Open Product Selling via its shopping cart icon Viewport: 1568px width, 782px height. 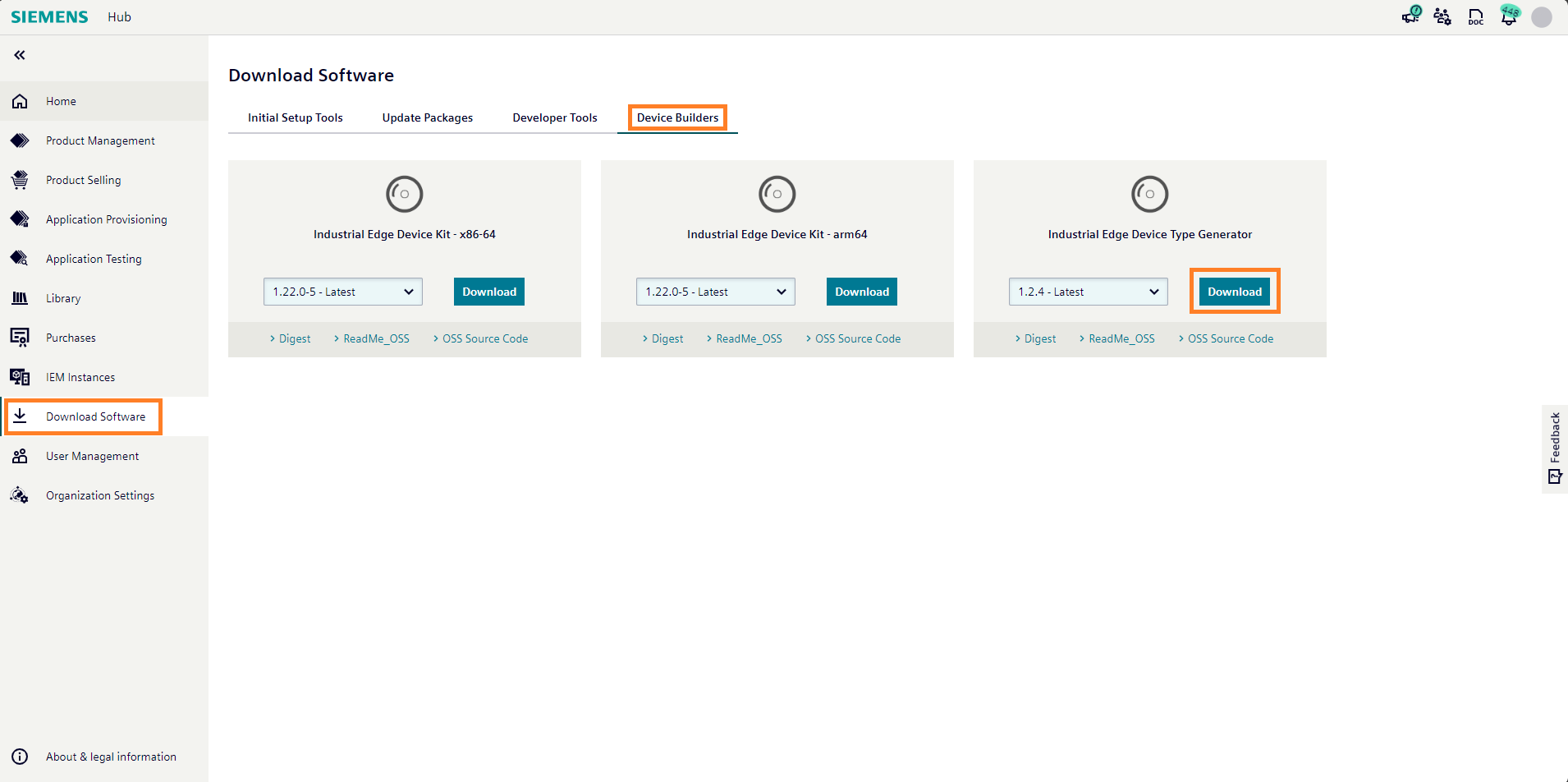pos(20,180)
